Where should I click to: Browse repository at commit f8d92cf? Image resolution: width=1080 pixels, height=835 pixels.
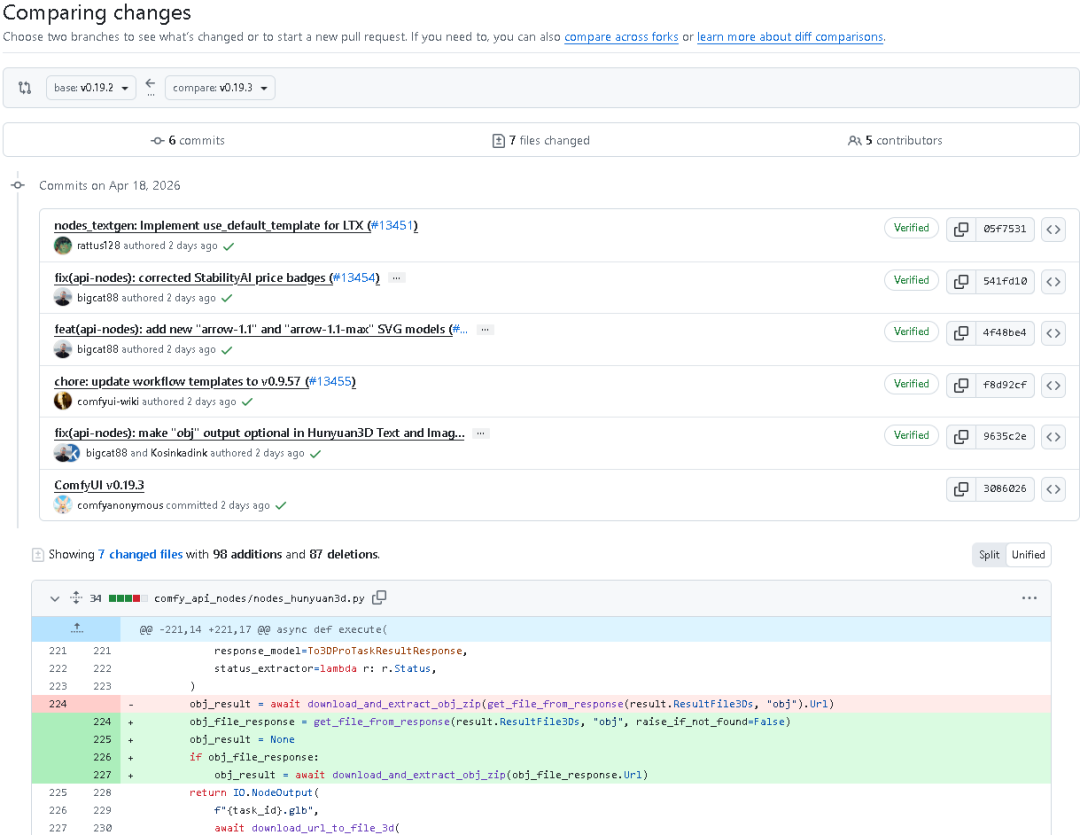point(1053,385)
